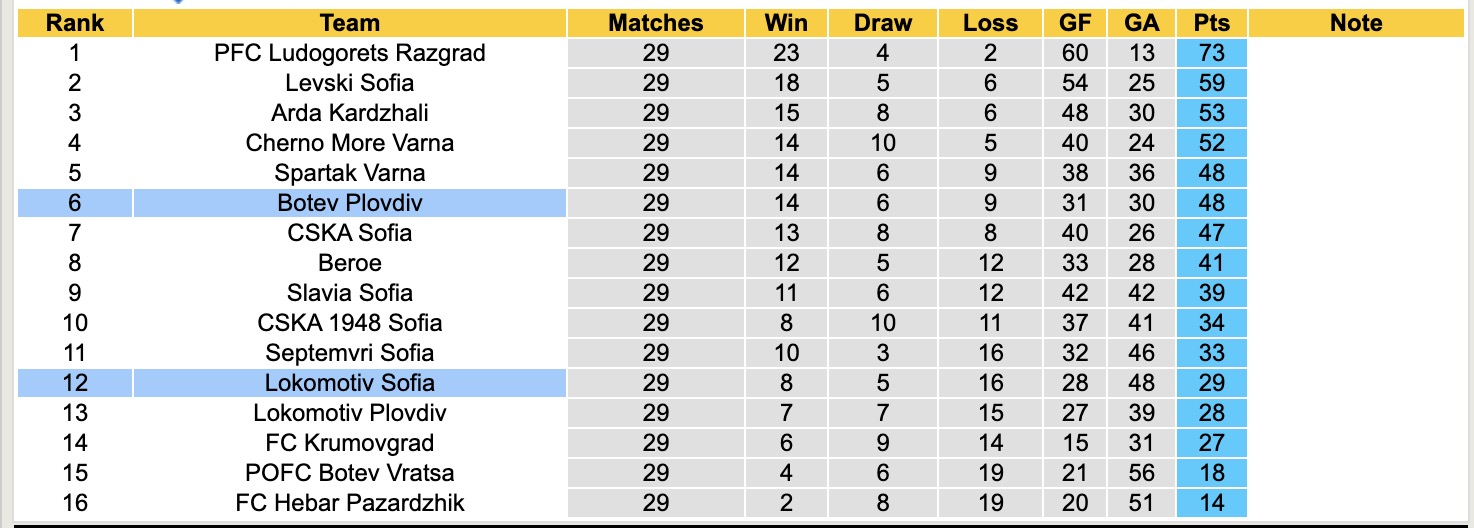The image size is (1474, 528).
Task: Click FC Hebar Pazardzhik team name
Action: tap(350, 503)
